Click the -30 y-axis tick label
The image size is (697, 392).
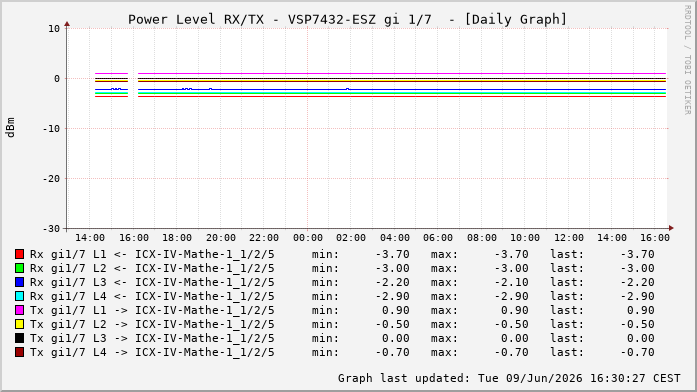[x=51, y=228]
